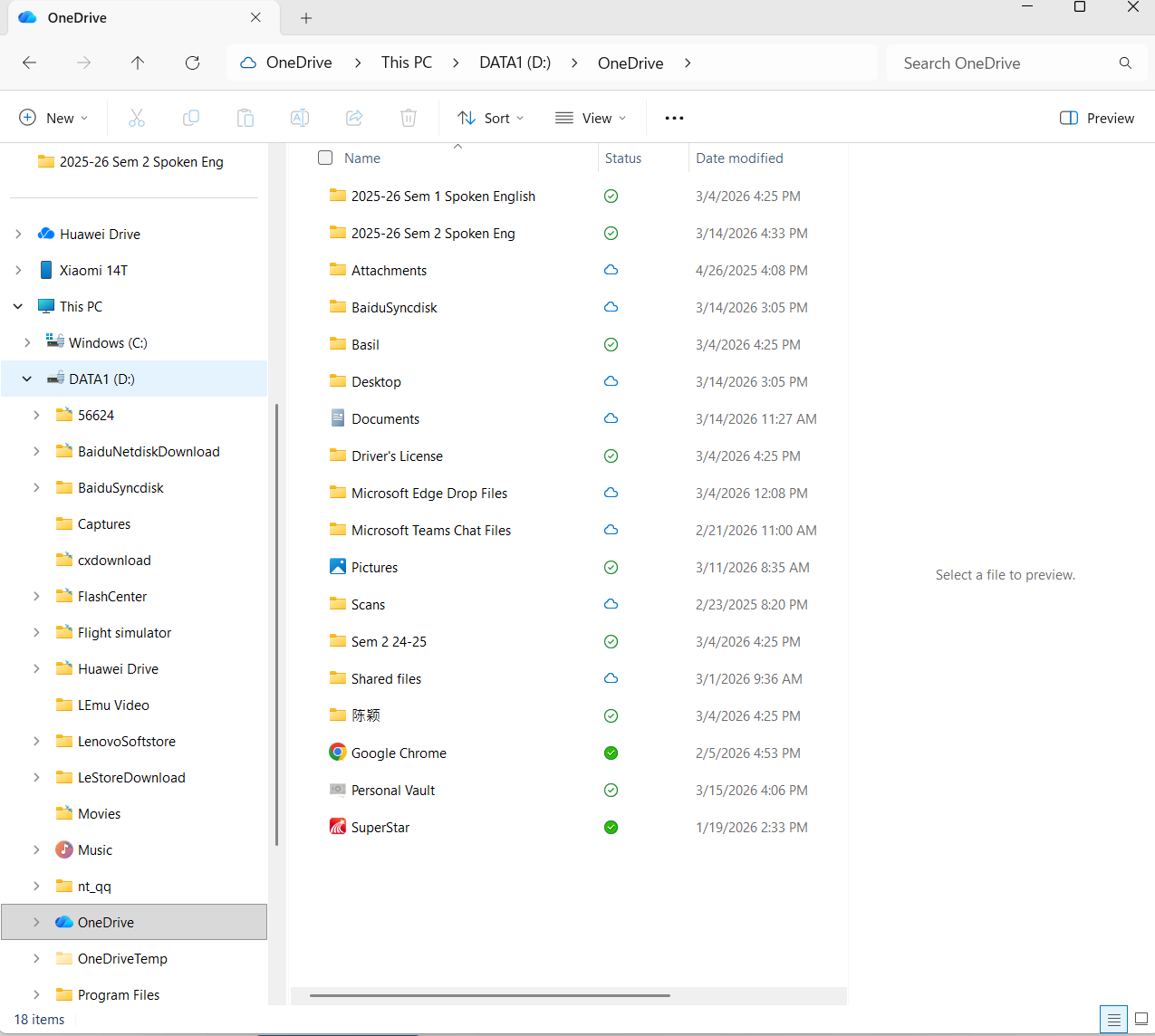The width and height of the screenshot is (1155, 1036).
Task: Click the navigation pane vertical scrollbar
Action: pyautogui.click(x=276, y=625)
